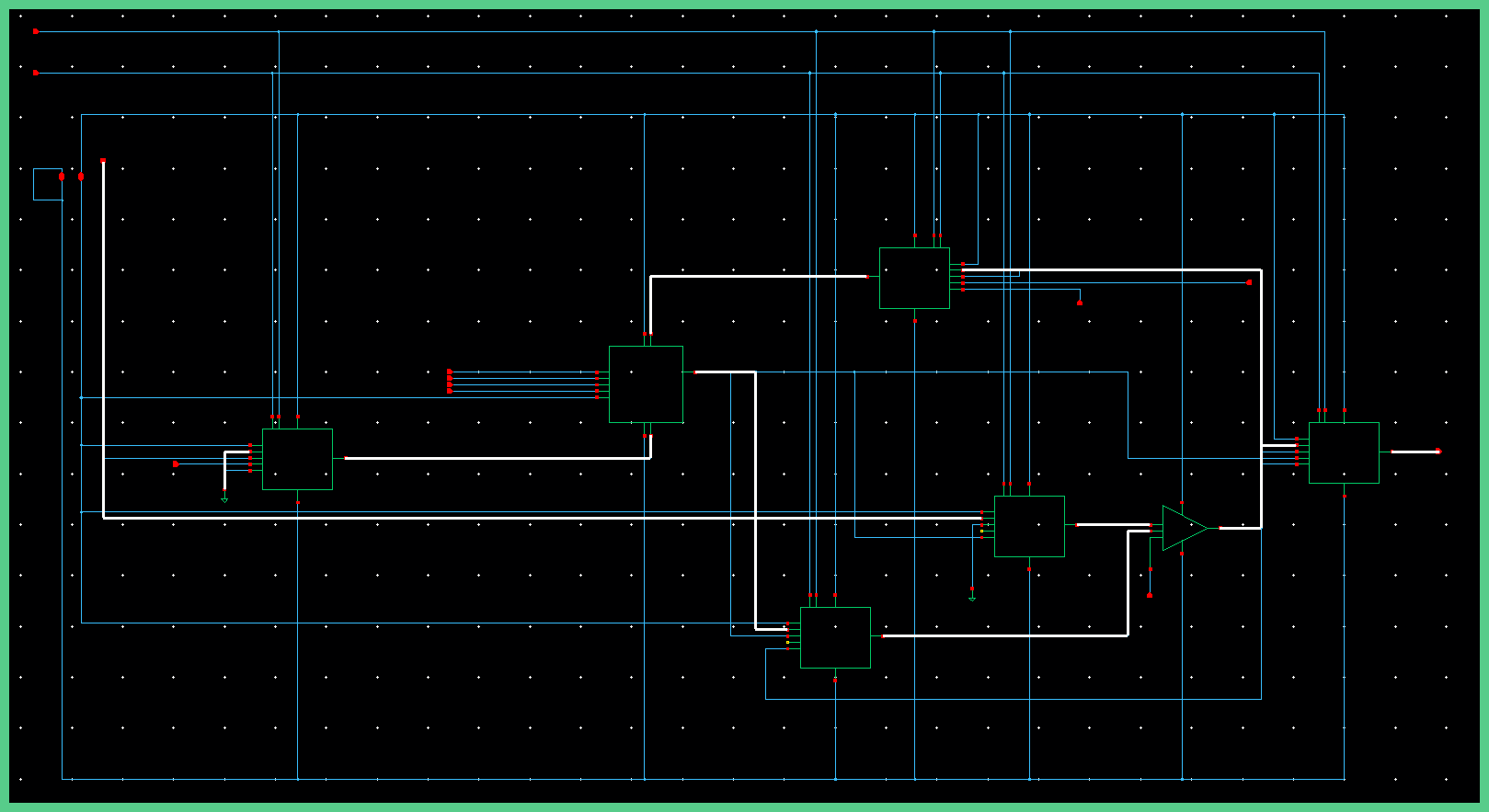Screen dimensions: 1489x812
Task: Click the red pin below the triangle buffer
Action: point(1150,595)
